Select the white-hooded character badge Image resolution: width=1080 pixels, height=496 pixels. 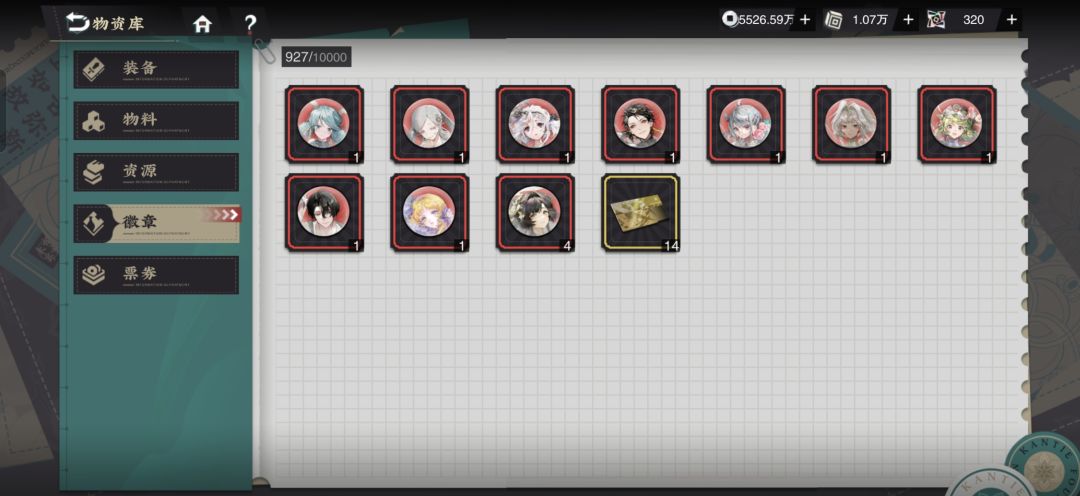point(851,124)
